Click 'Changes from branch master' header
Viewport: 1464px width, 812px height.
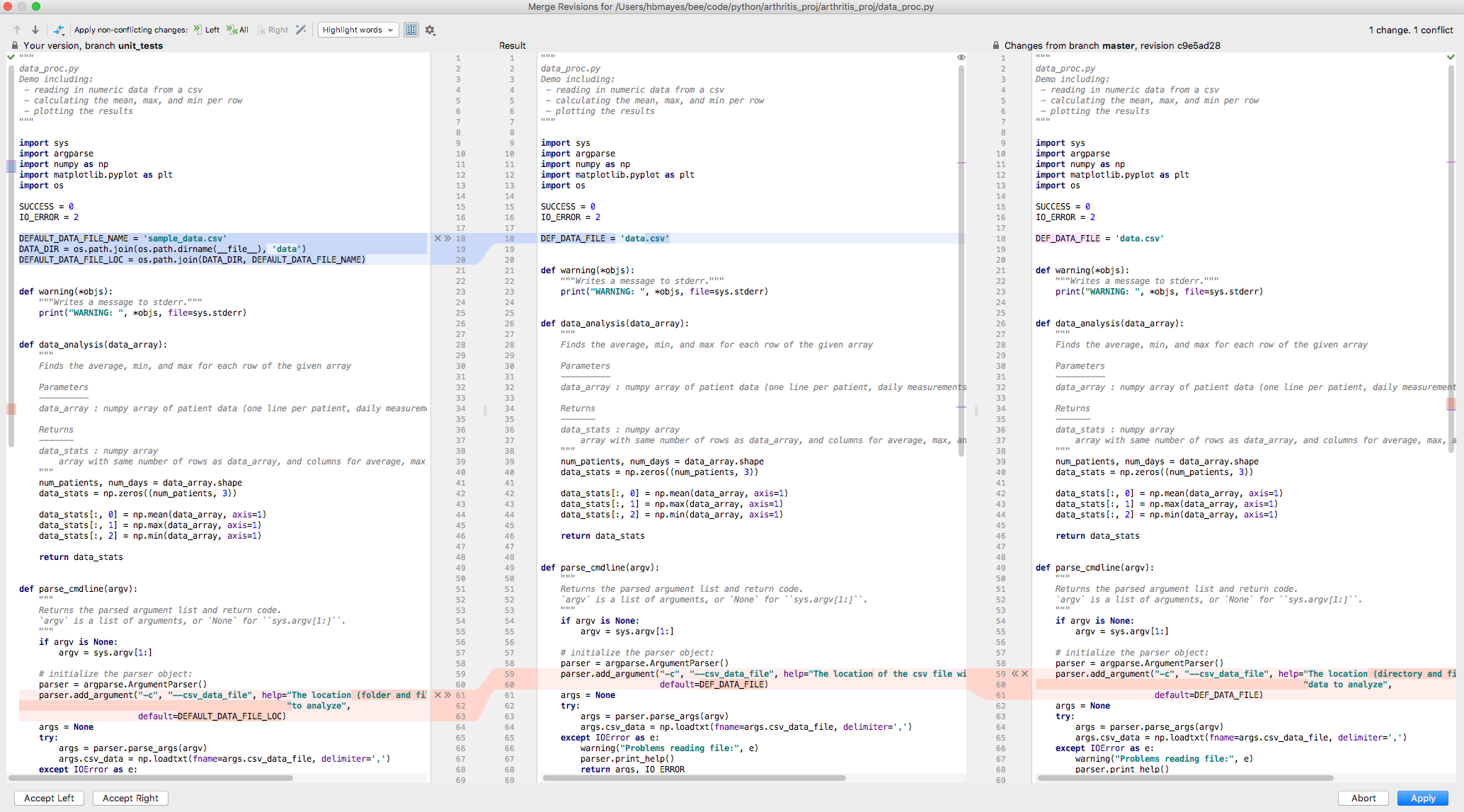pyautogui.click(x=1112, y=45)
